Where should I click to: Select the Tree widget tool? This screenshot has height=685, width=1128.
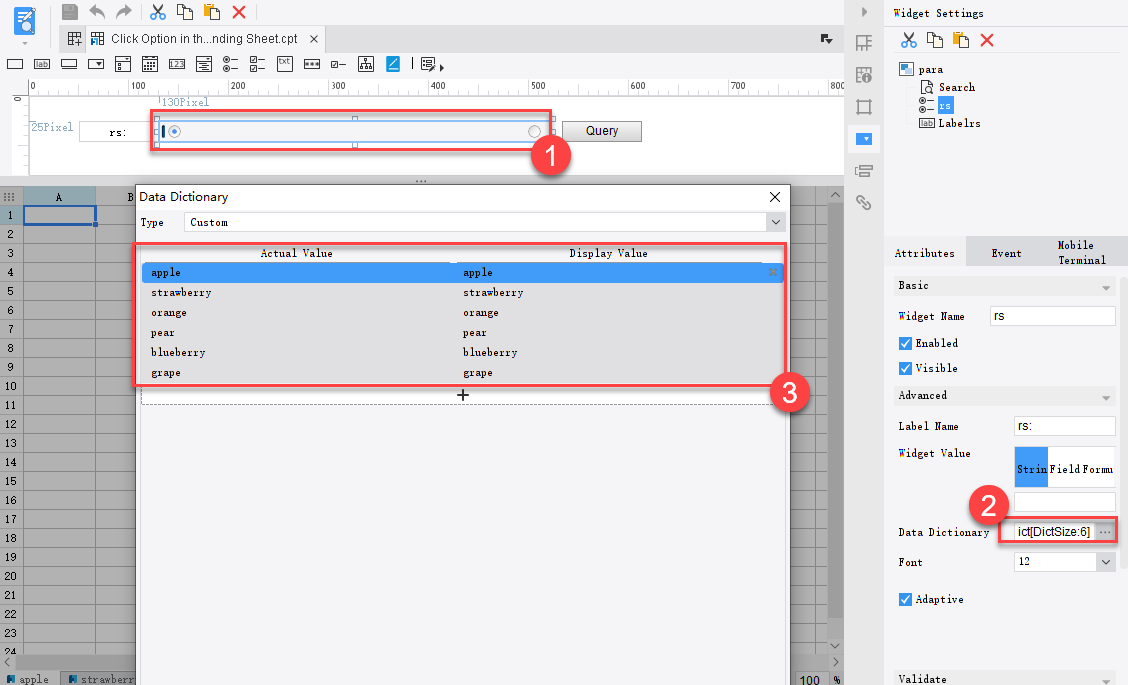pyautogui.click(x=365, y=63)
